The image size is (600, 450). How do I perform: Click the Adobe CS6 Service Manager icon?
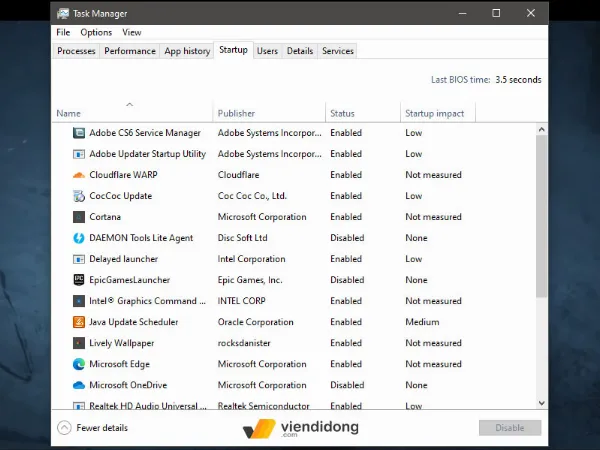(80, 133)
